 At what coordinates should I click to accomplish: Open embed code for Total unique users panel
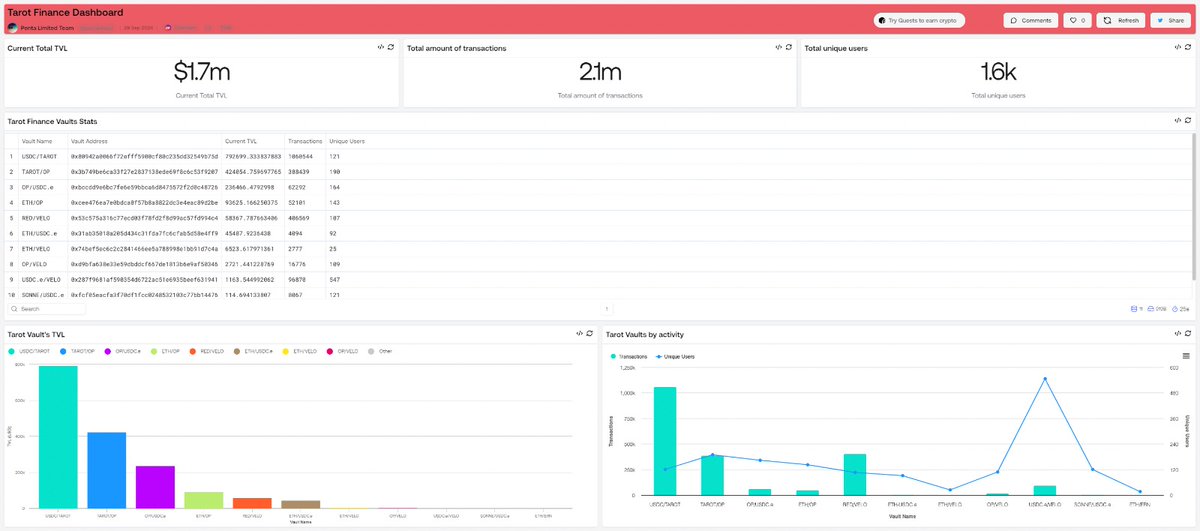pos(1176,47)
